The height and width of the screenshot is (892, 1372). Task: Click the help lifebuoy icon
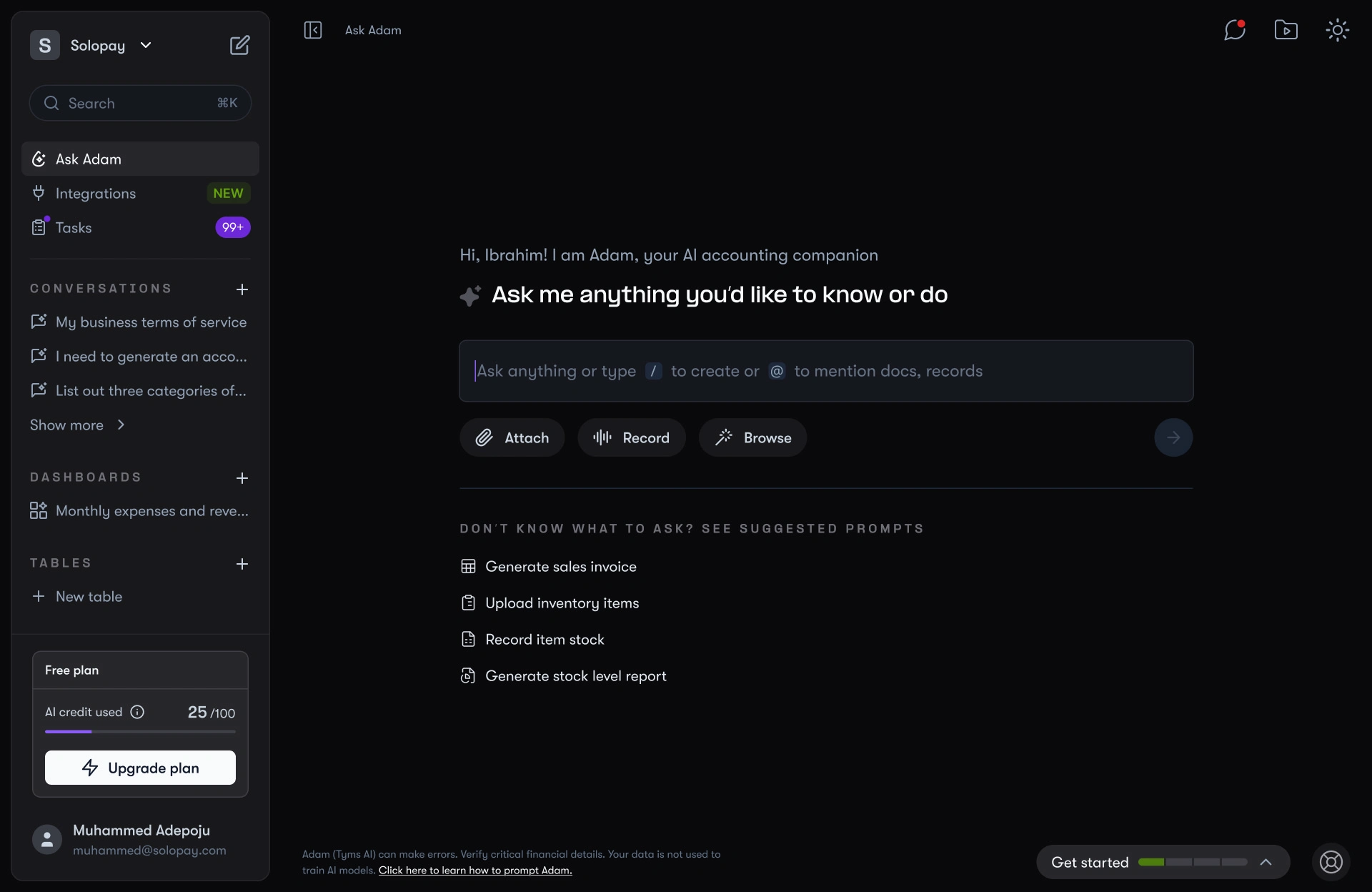[1331, 862]
